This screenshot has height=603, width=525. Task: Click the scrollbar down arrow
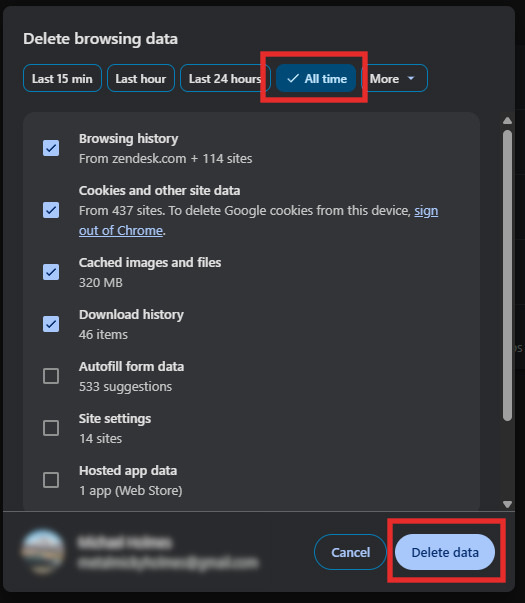point(507,504)
